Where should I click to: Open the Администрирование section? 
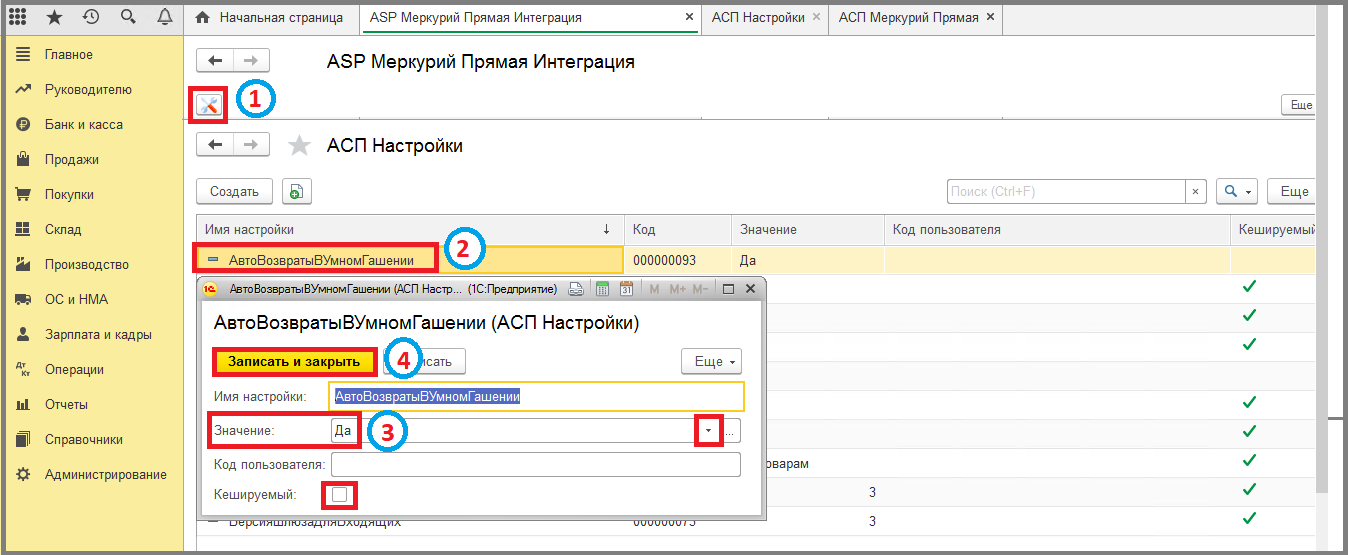click(x=105, y=475)
